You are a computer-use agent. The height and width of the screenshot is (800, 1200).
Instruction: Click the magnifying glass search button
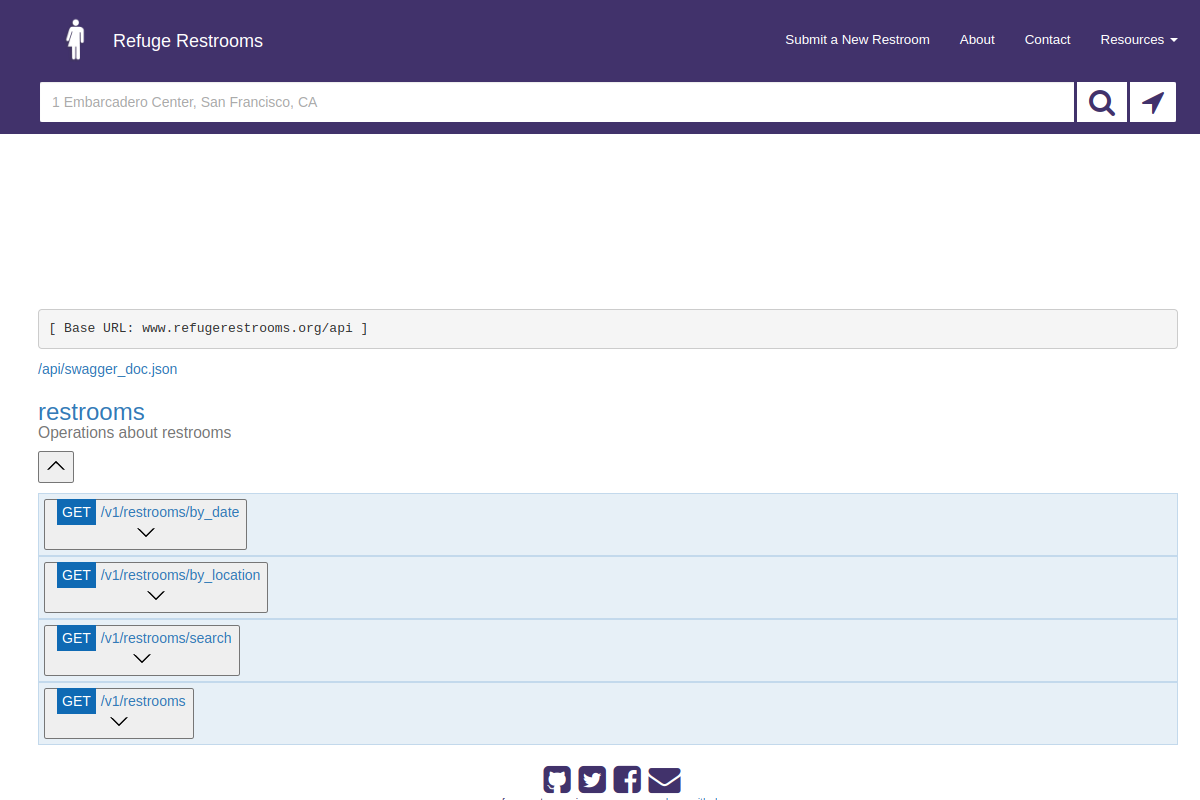click(x=1102, y=102)
